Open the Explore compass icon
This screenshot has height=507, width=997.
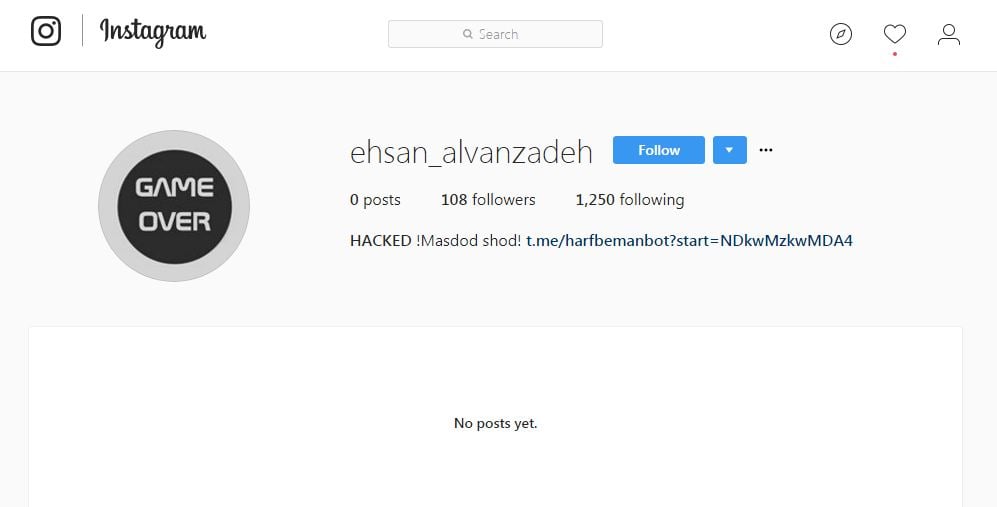pyautogui.click(x=841, y=34)
